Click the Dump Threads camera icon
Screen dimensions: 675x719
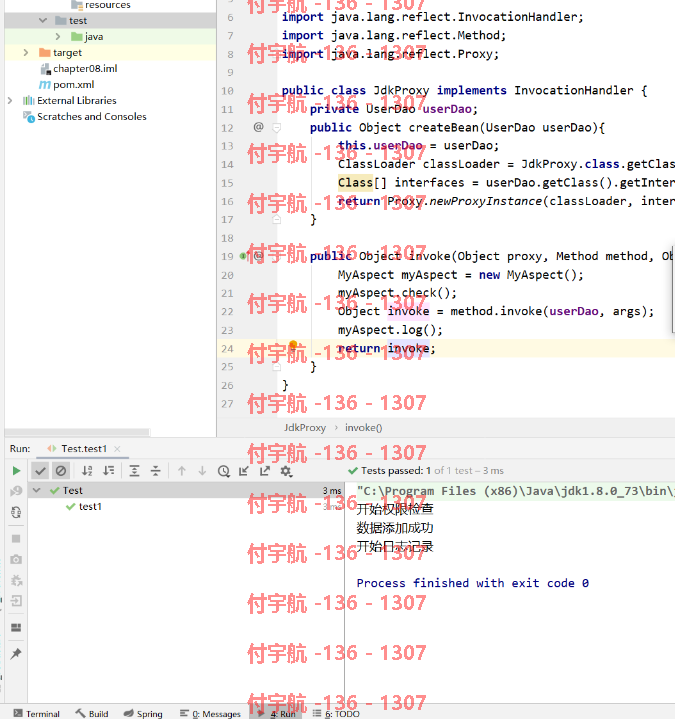pyautogui.click(x=16, y=559)
